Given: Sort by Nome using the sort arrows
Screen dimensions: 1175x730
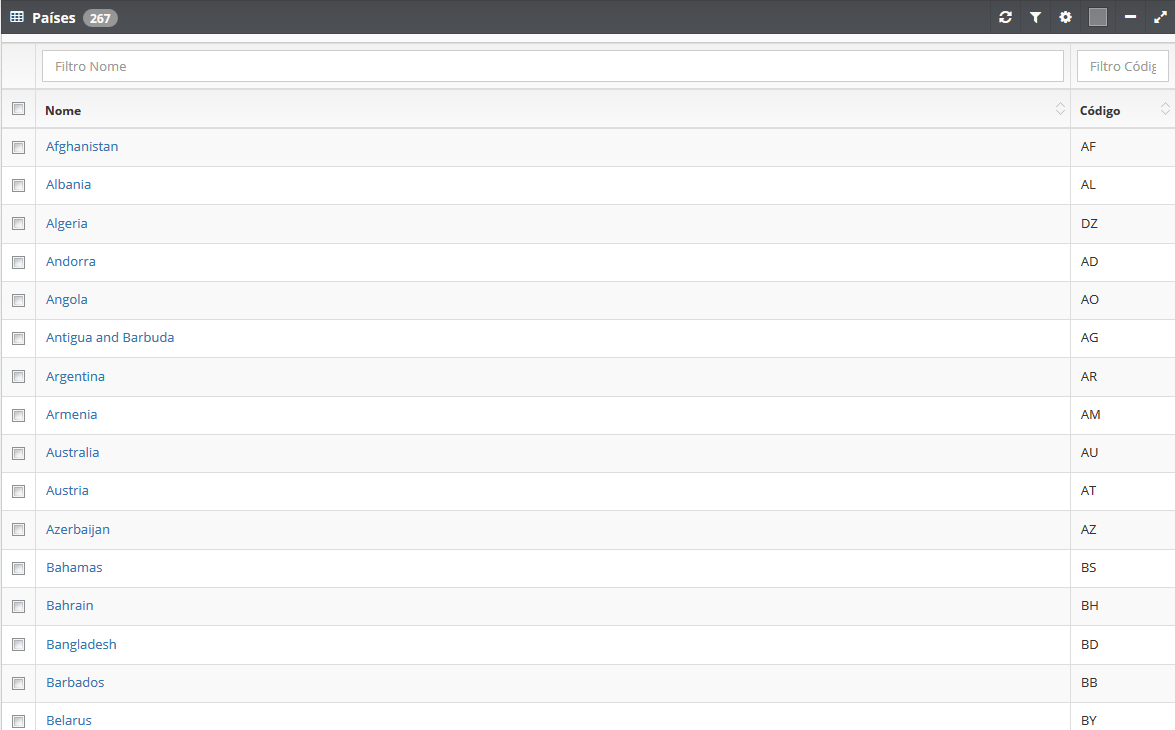Looking at the screenshot, I should click(1060, 109).
